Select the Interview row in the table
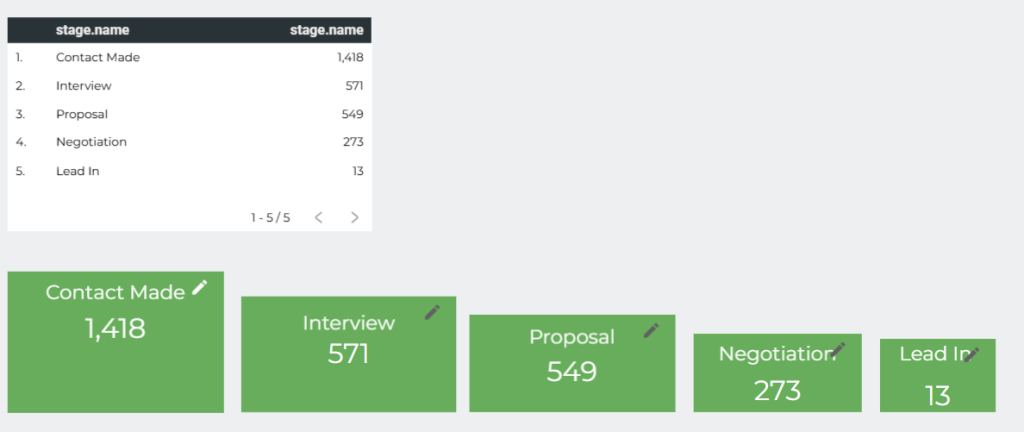The image size is (1024, 432). coord(189,85)
